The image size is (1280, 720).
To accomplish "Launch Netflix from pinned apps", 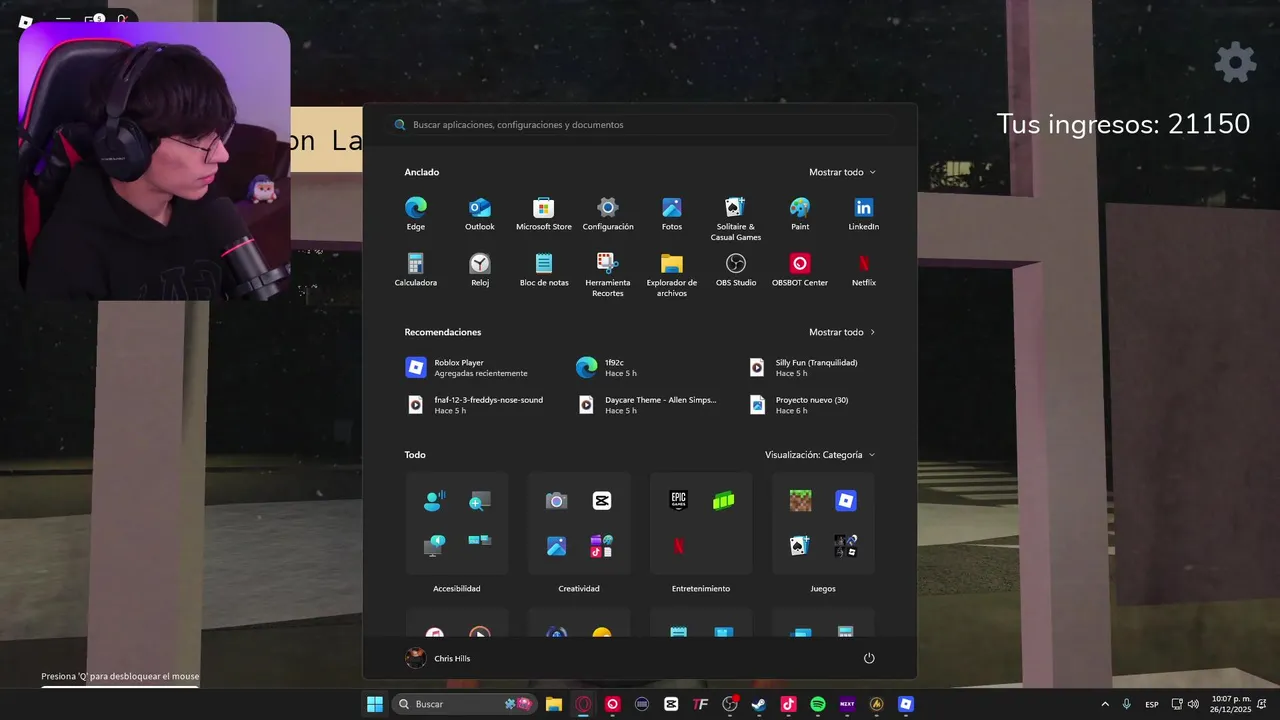I will (x=864, y=269).
